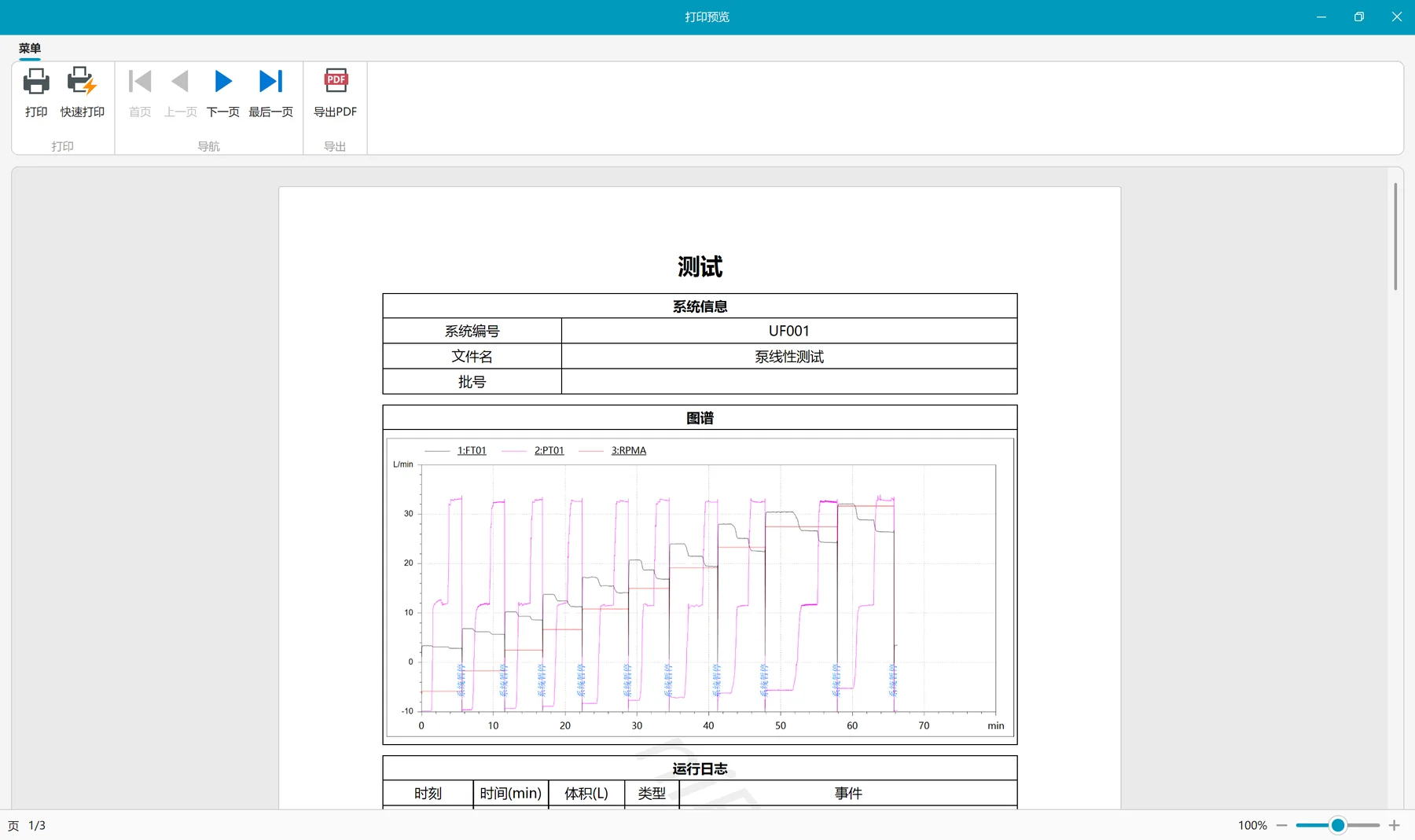Click the 系统编号 label cell
Image resolution: width=1415 pixels, height=840 pixels.
click(x=472, y=331)
